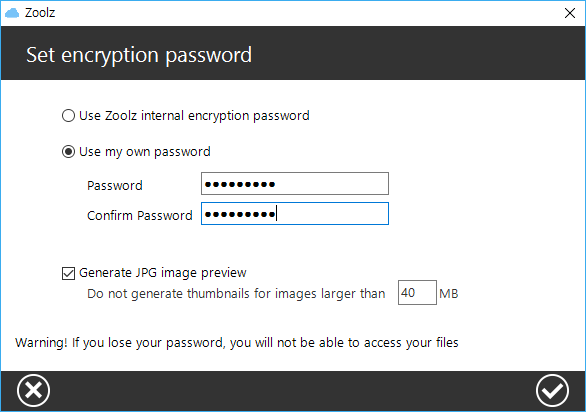
Task: Click the Zoolz cloud icon in the title bar
Action: (x=12, y=13)
